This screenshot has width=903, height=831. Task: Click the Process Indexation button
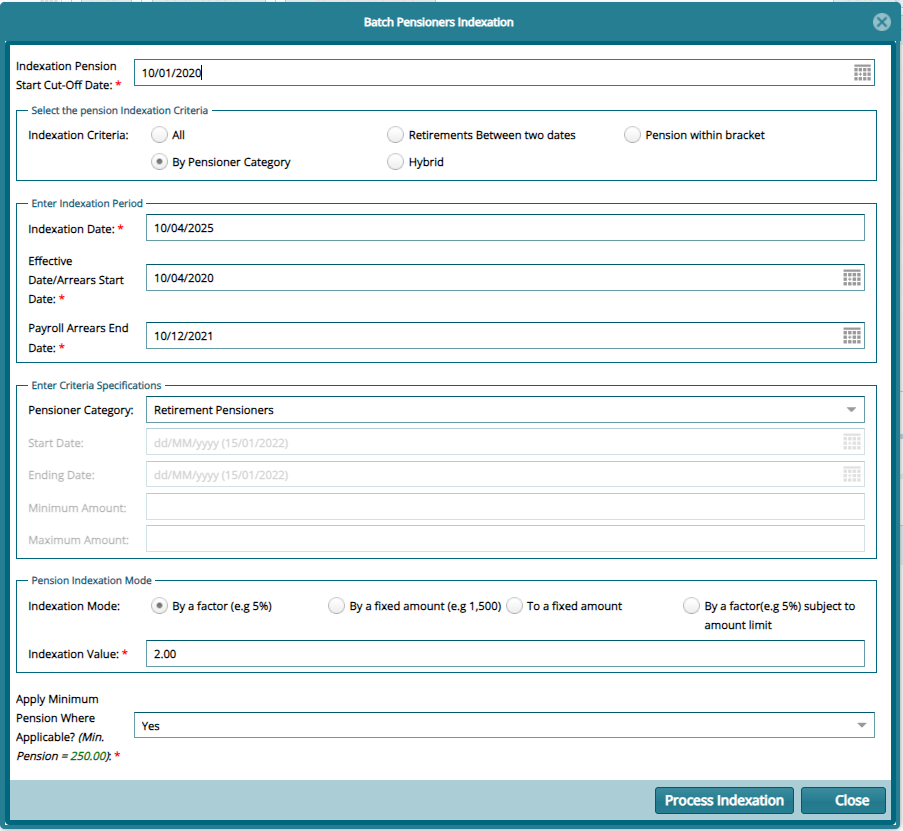(724, 800)
